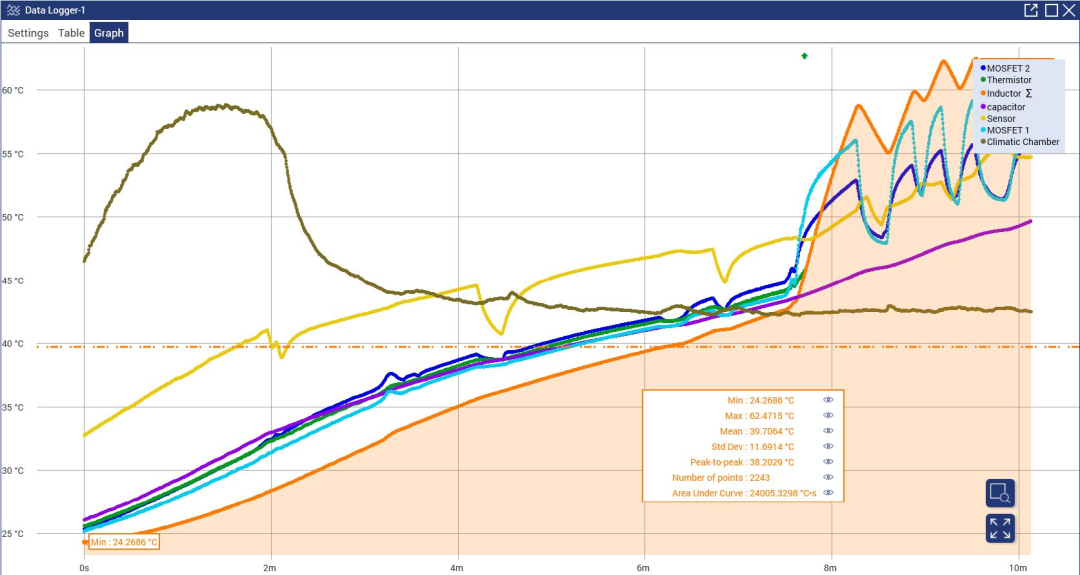
Task: Click the pop-out window icon in title bar
Action: [1031, 10]
